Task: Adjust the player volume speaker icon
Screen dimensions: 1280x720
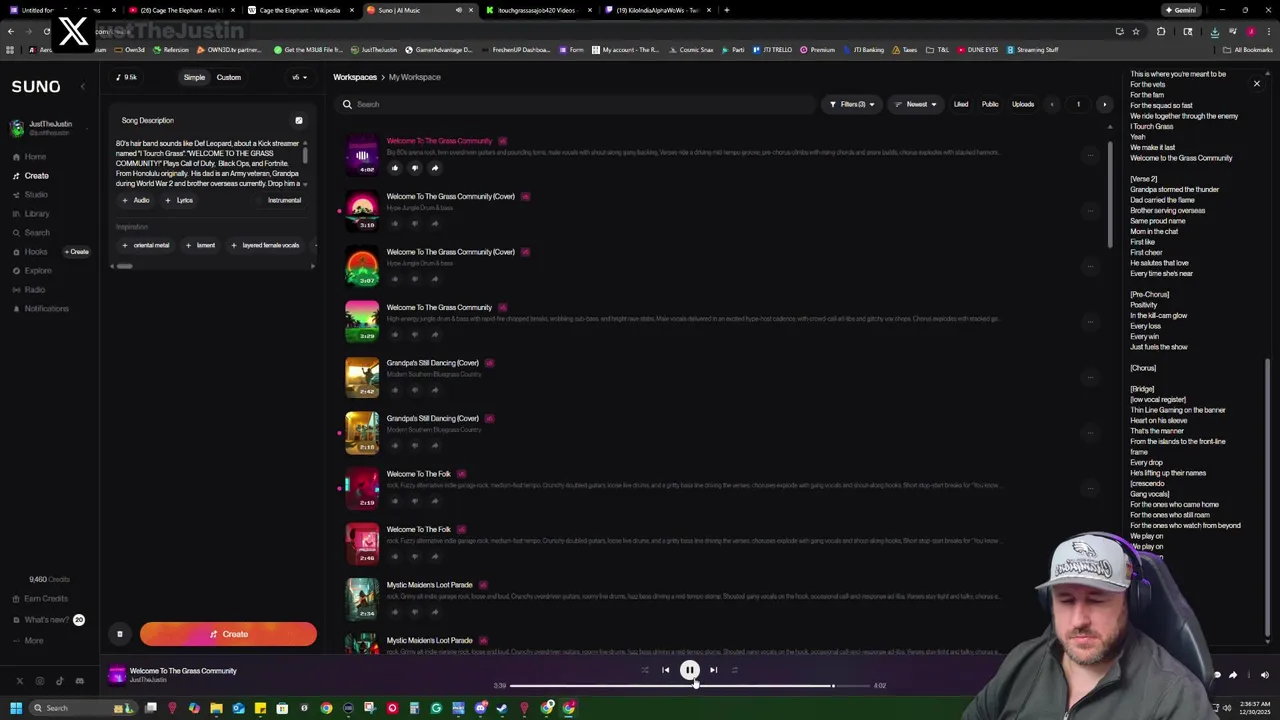Action: click(1264, 675)
